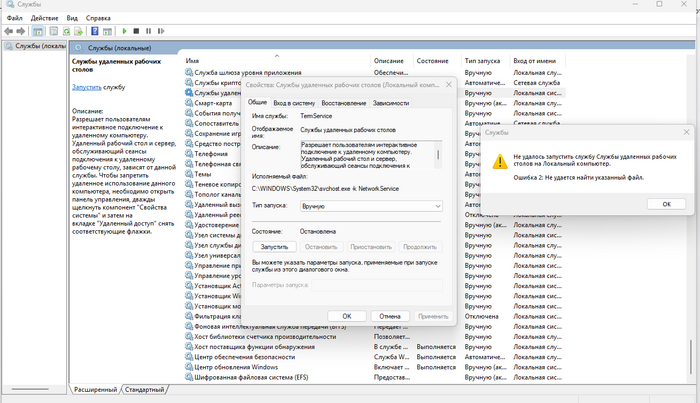
Task: Open the Справка menu
Action: pos(98,18)
